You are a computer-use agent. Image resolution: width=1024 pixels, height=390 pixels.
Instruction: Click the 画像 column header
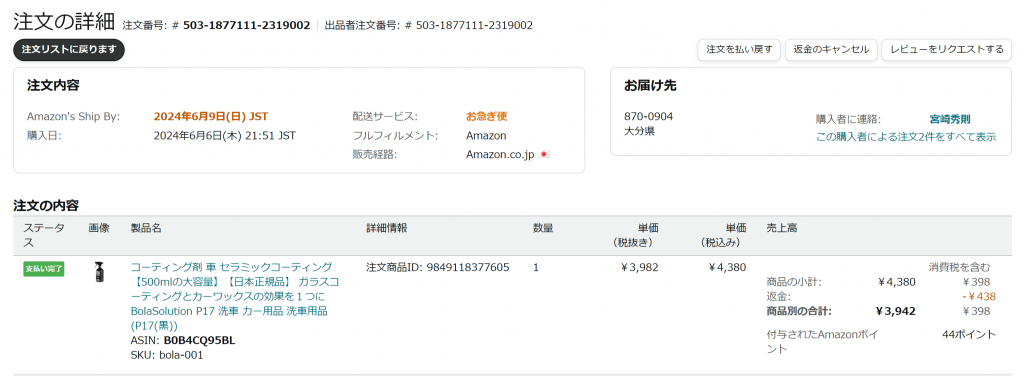(x=99, y=228)
